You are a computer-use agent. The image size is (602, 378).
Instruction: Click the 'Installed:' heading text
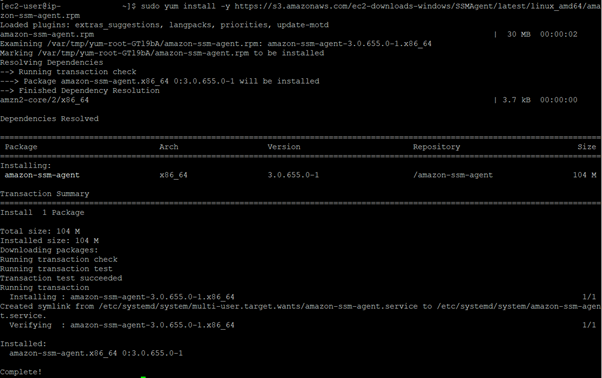click(x=23, y=344)
